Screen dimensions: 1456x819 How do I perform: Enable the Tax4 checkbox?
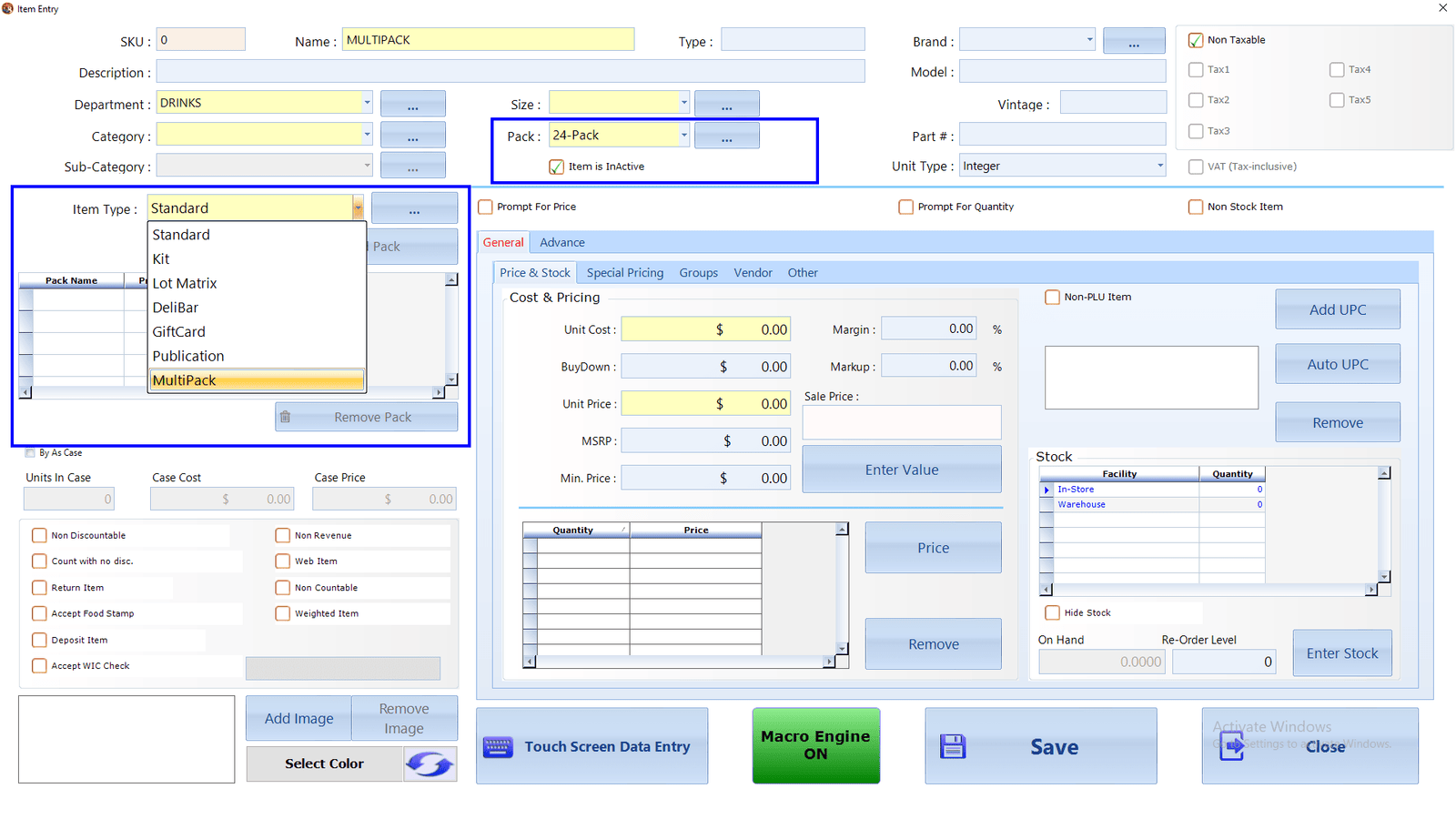pos(1337,69)
